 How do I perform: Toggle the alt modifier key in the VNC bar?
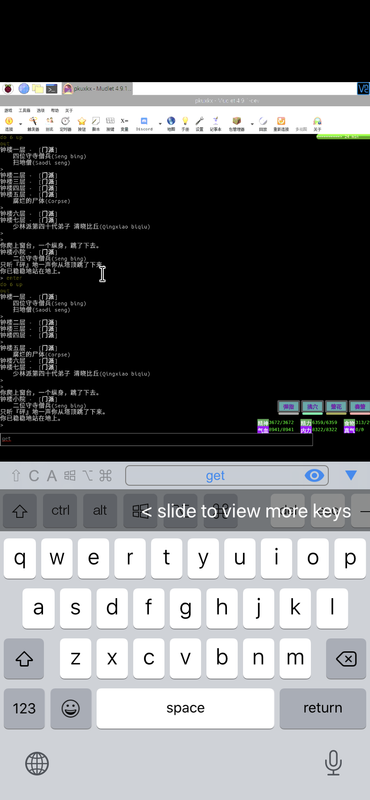[x=100, y=511]
